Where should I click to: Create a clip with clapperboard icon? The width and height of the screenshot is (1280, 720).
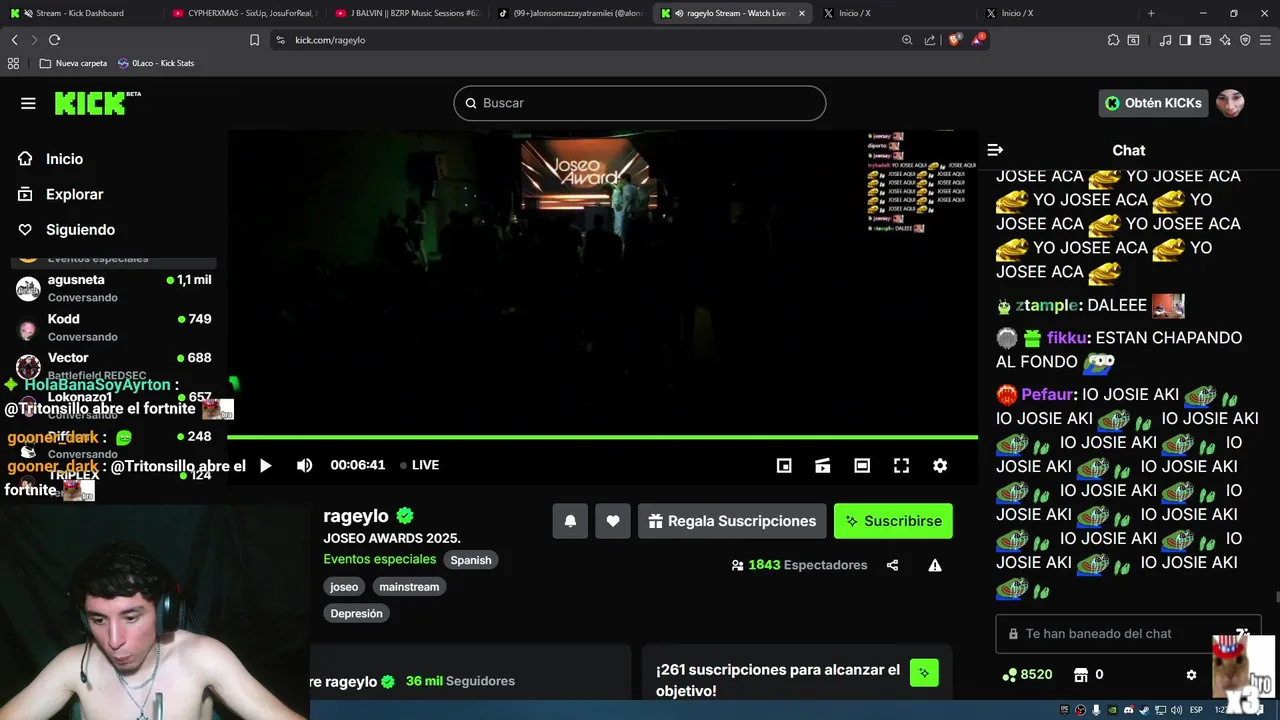[823, 465]
